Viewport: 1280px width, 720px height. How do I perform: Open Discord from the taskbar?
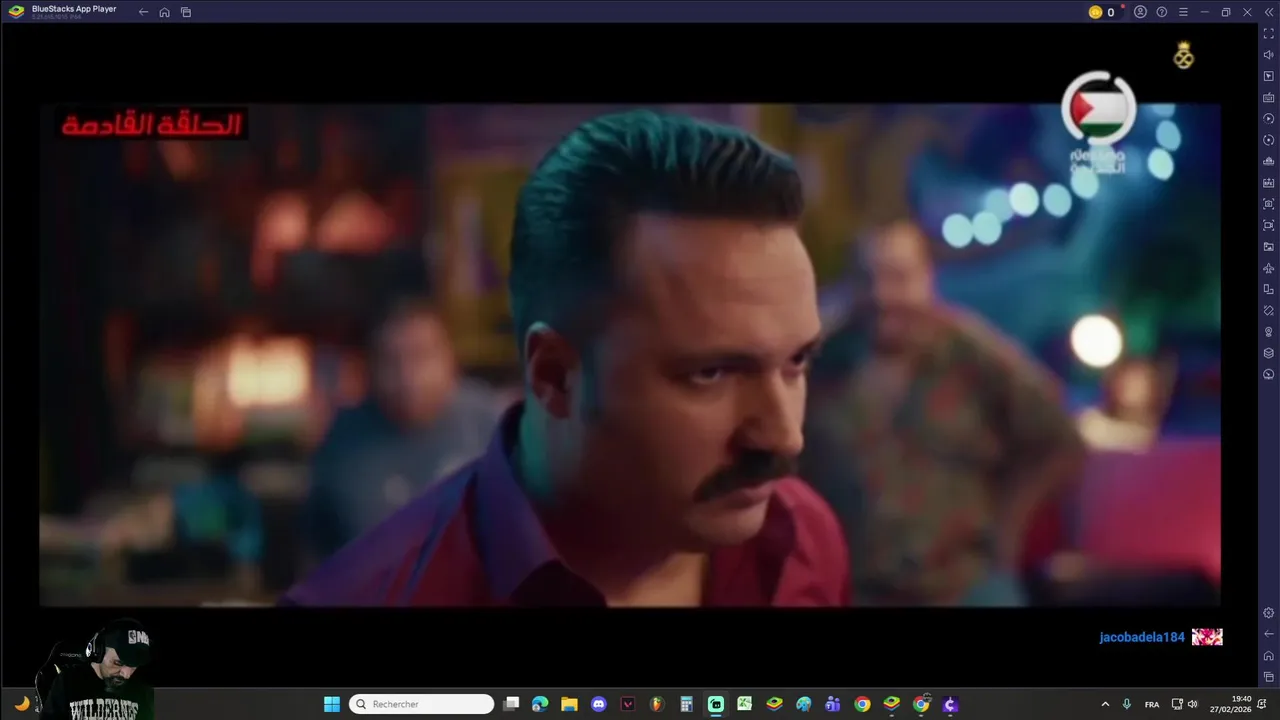tap(598, 704)
